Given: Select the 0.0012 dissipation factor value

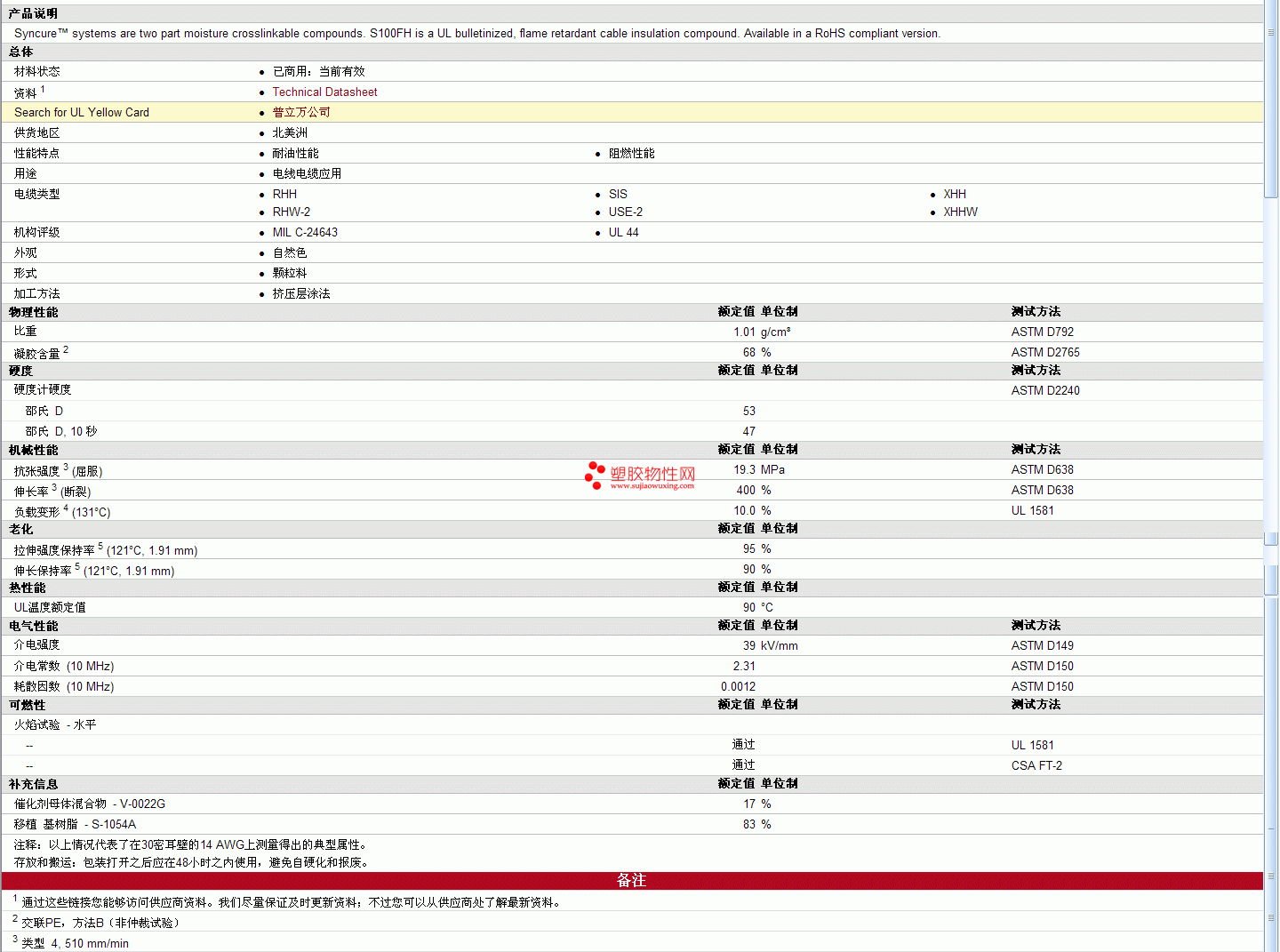Looking at the screenshot, I should click(739, 686).
